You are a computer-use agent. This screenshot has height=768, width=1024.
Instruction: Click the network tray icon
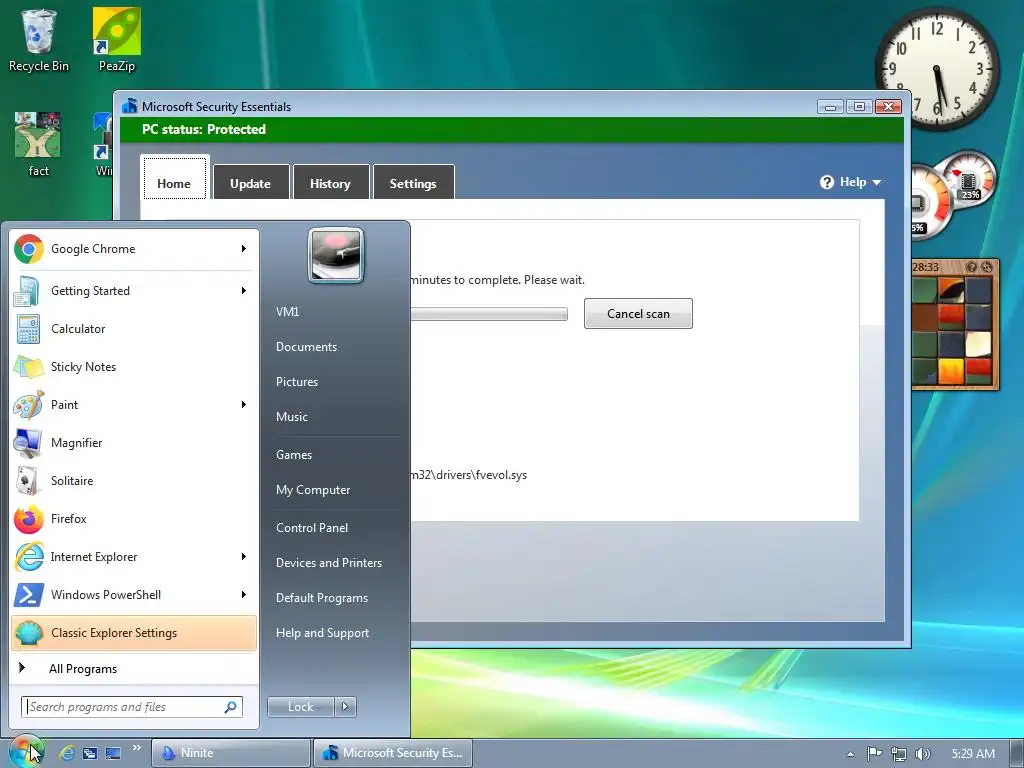click(x=899, y=754)
